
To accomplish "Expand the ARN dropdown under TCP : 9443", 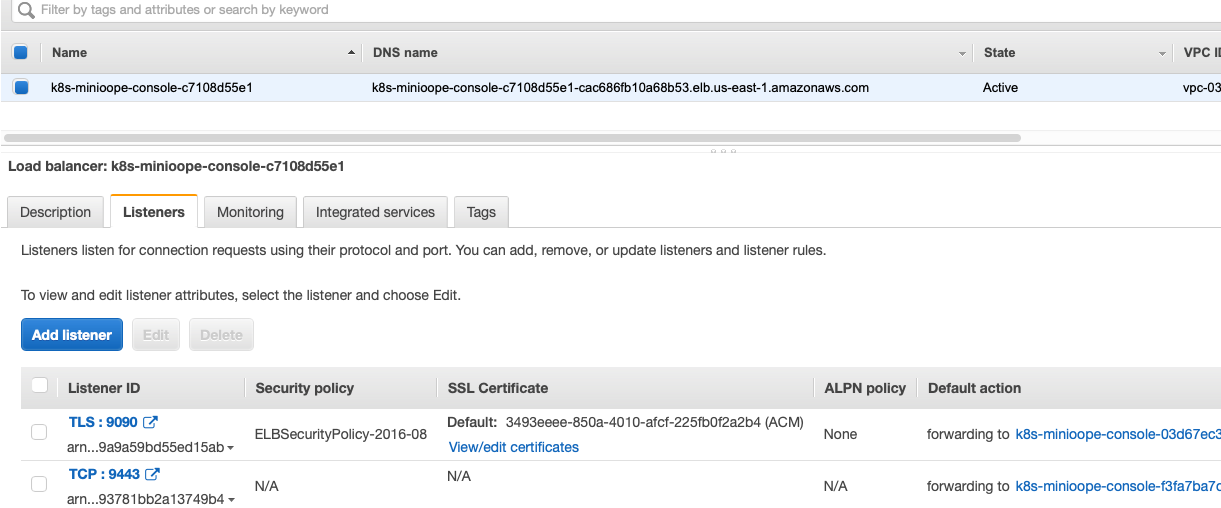I will pyautogui.click(x=231, y=499).
